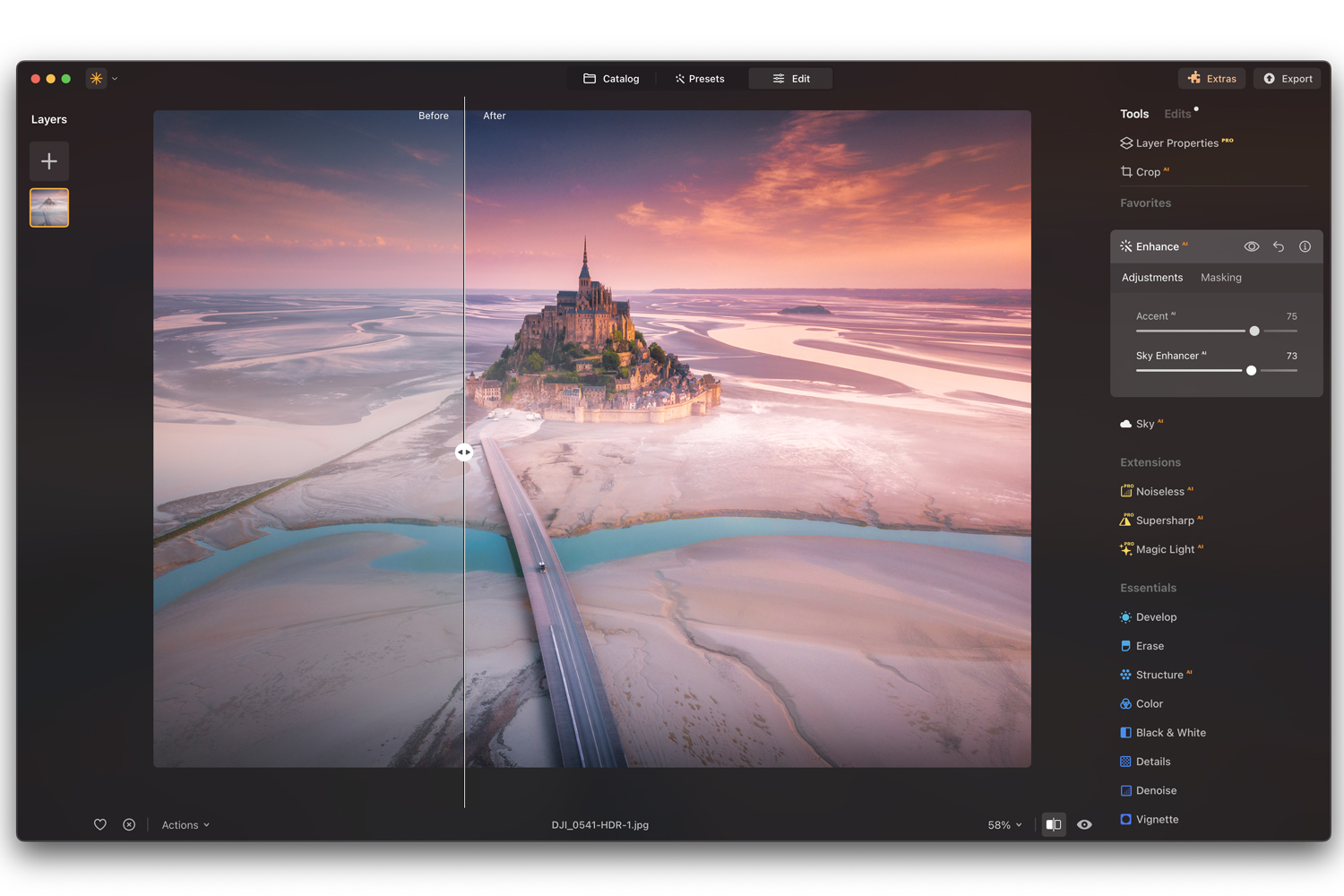Expand the dropdown arrow beside the logo
This screenshot has width=1344, height=896.
coord(115,79)
